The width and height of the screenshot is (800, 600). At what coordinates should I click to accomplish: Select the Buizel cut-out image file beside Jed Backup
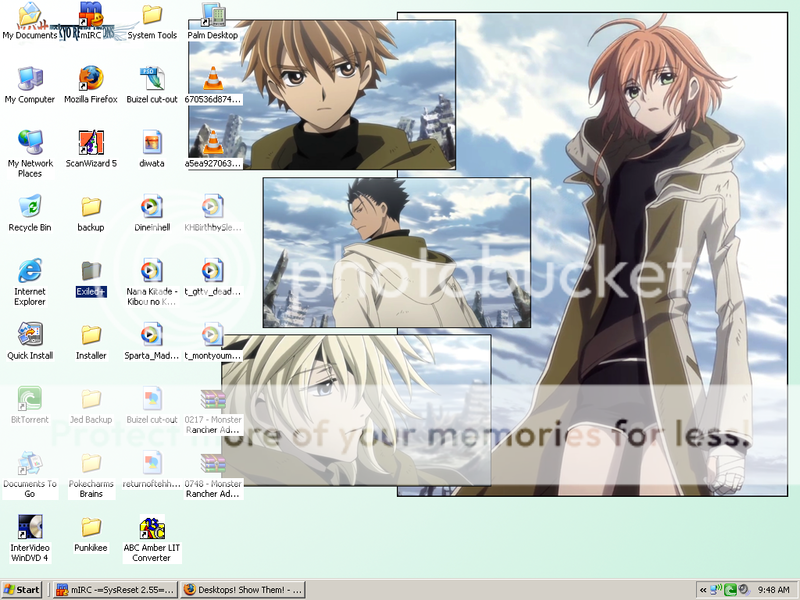(x=152, y=406)
